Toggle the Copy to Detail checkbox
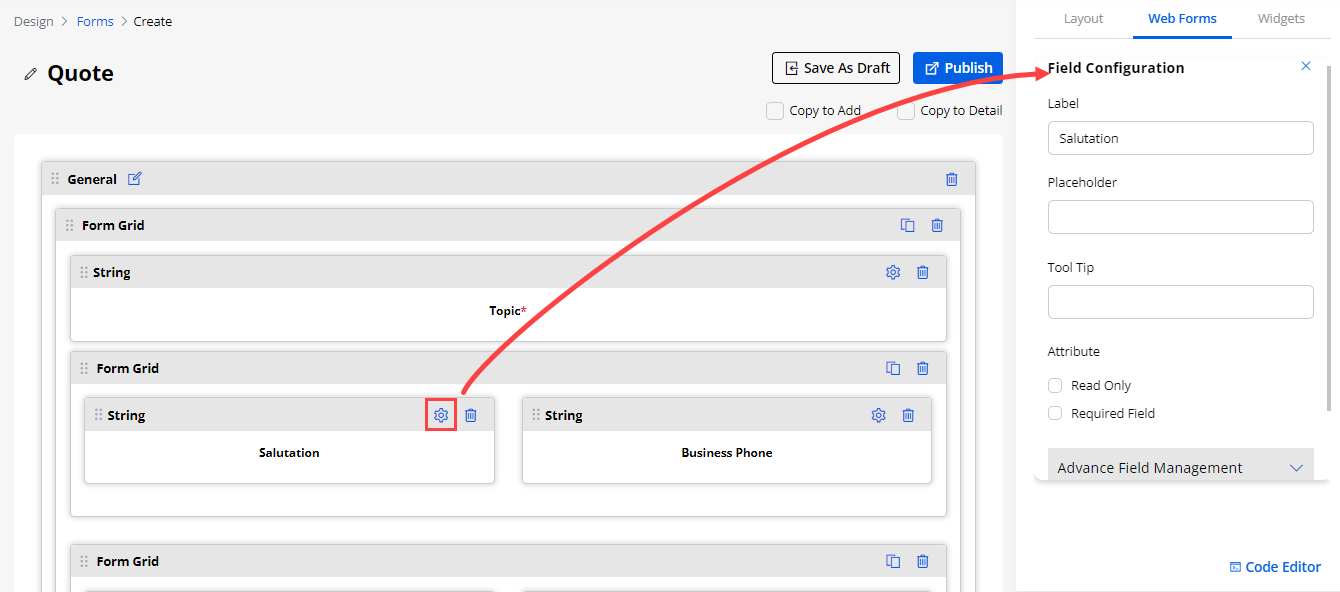 [906, 111]
